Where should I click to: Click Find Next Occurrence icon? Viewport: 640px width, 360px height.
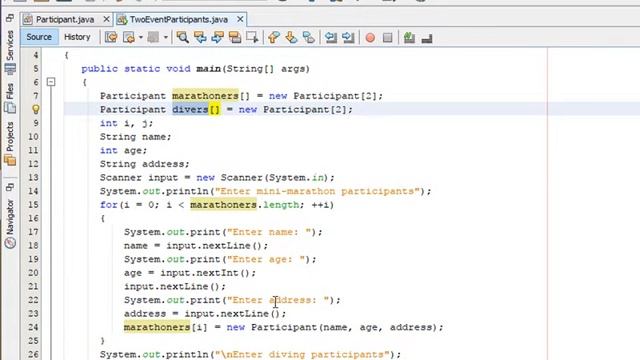click(x=217, y=38)
